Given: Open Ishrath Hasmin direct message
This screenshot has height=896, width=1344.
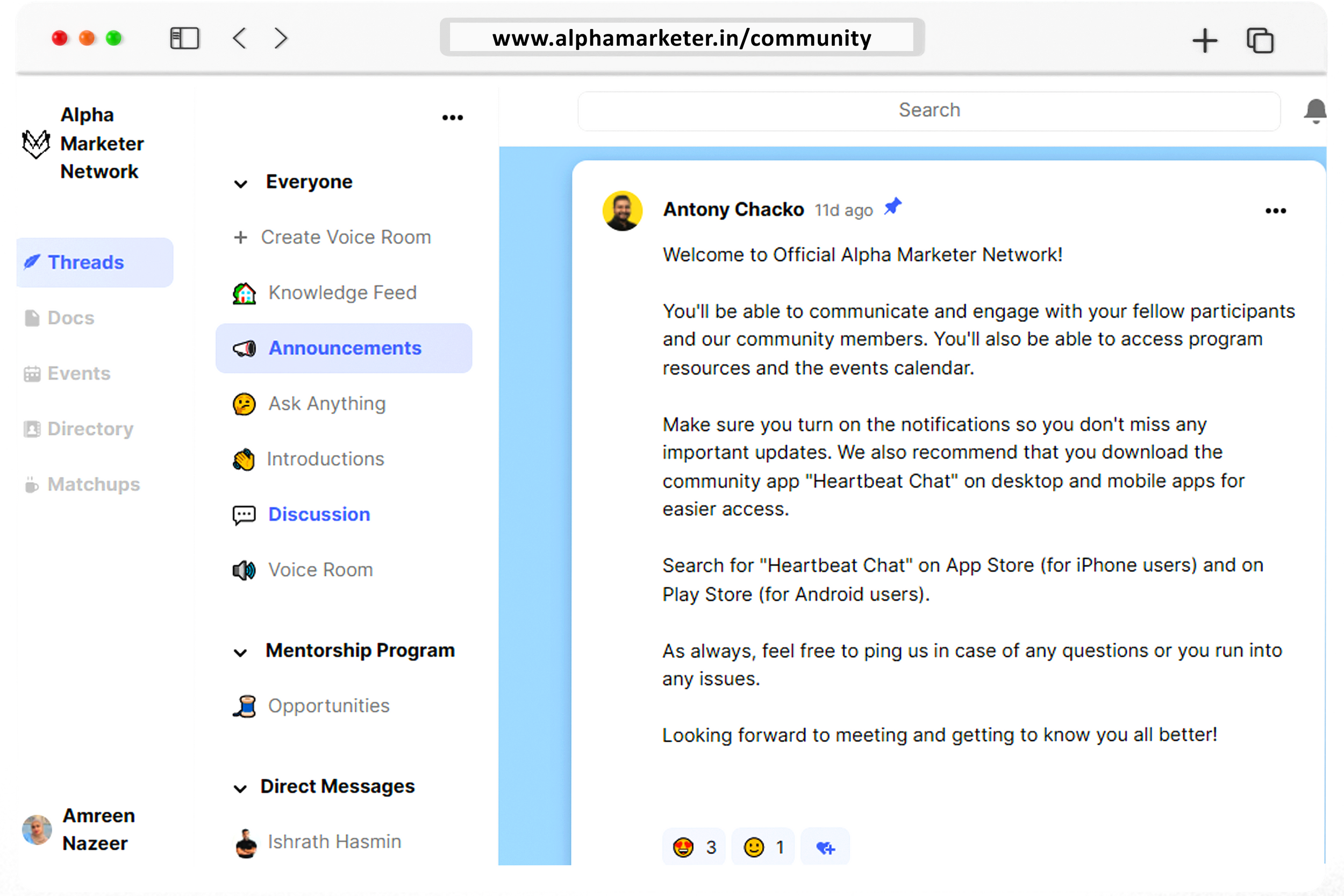Looking at the screenshot, I should (x=334, y=842).
